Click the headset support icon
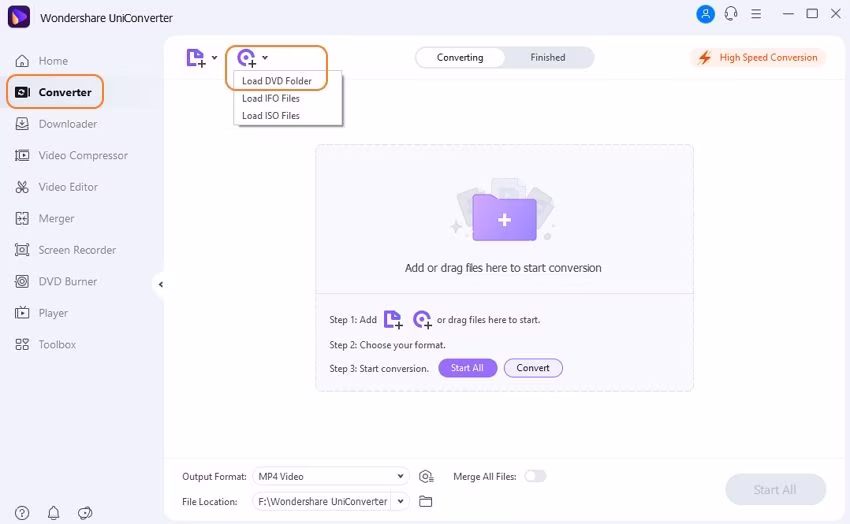This screenshot has width=850, height=524. 732,14
